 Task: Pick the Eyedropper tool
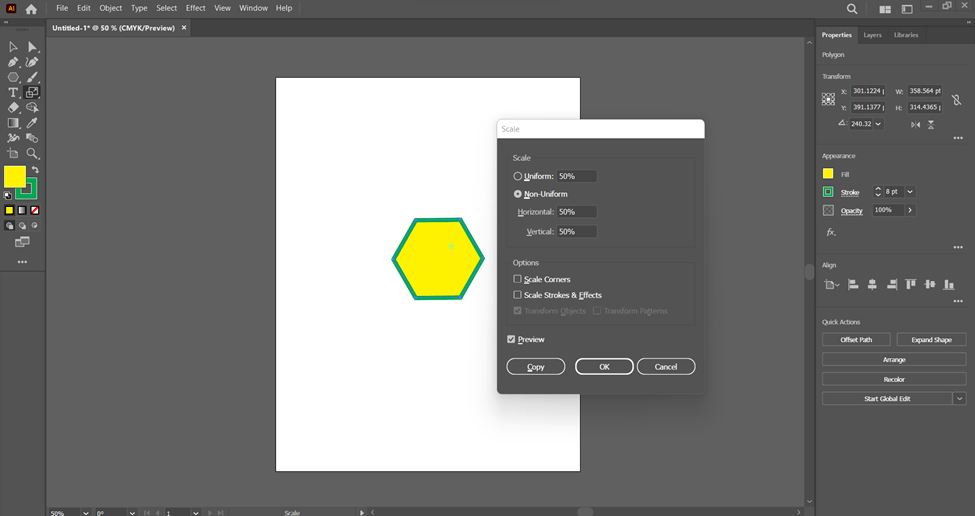pyautogui.click(x=32, y=123)
